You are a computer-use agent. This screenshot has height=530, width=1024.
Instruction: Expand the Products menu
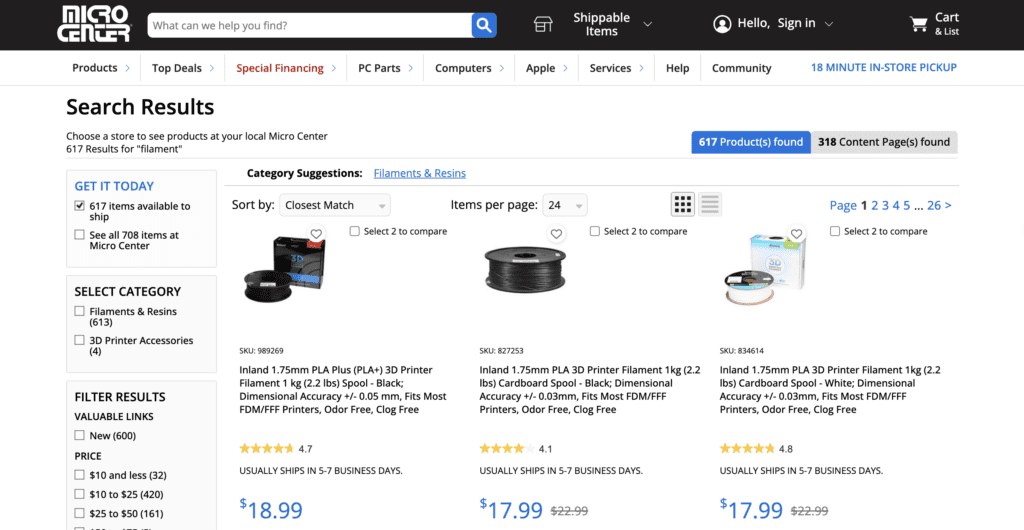101,68
